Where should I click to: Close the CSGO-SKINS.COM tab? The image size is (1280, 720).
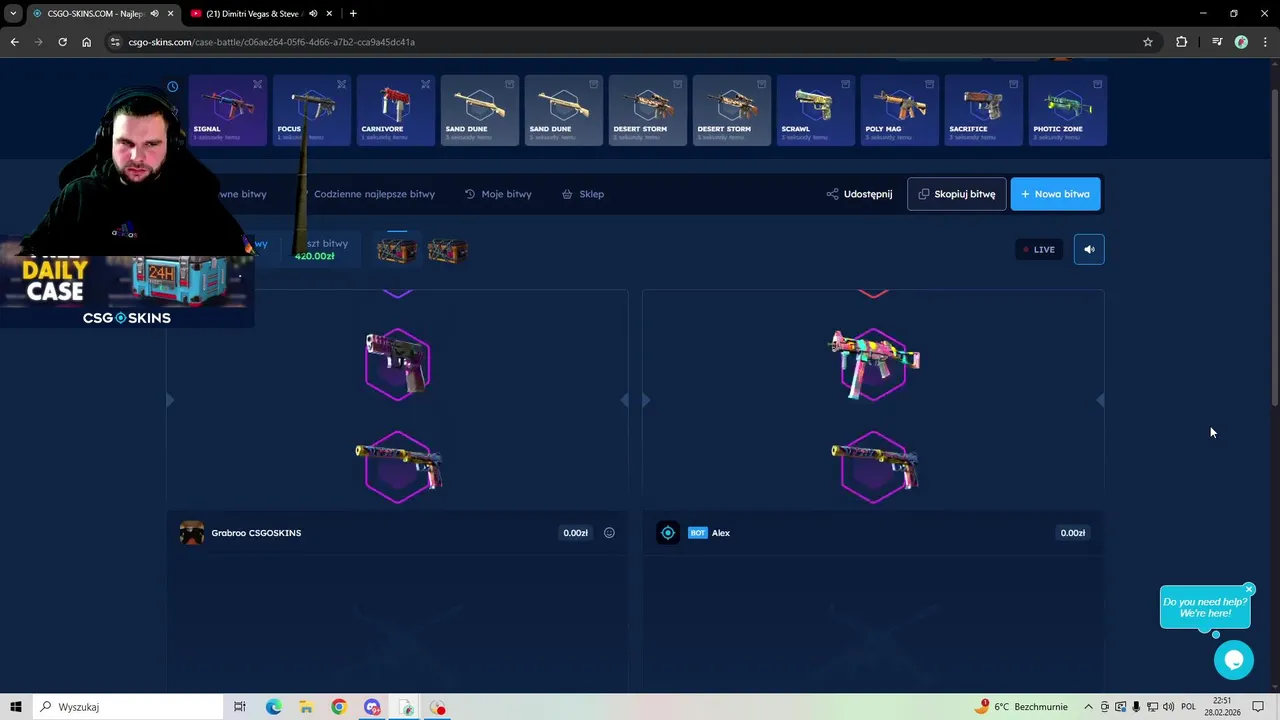pos(171,13)
